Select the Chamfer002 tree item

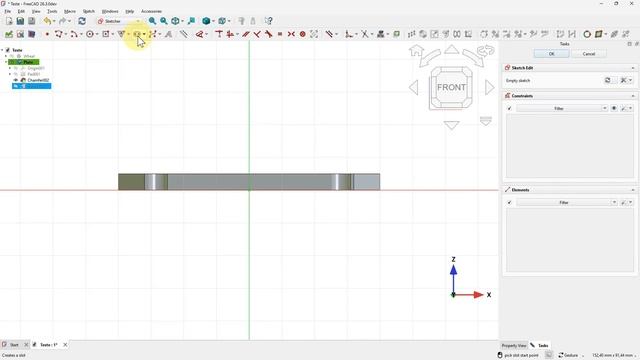pos(38,80)
